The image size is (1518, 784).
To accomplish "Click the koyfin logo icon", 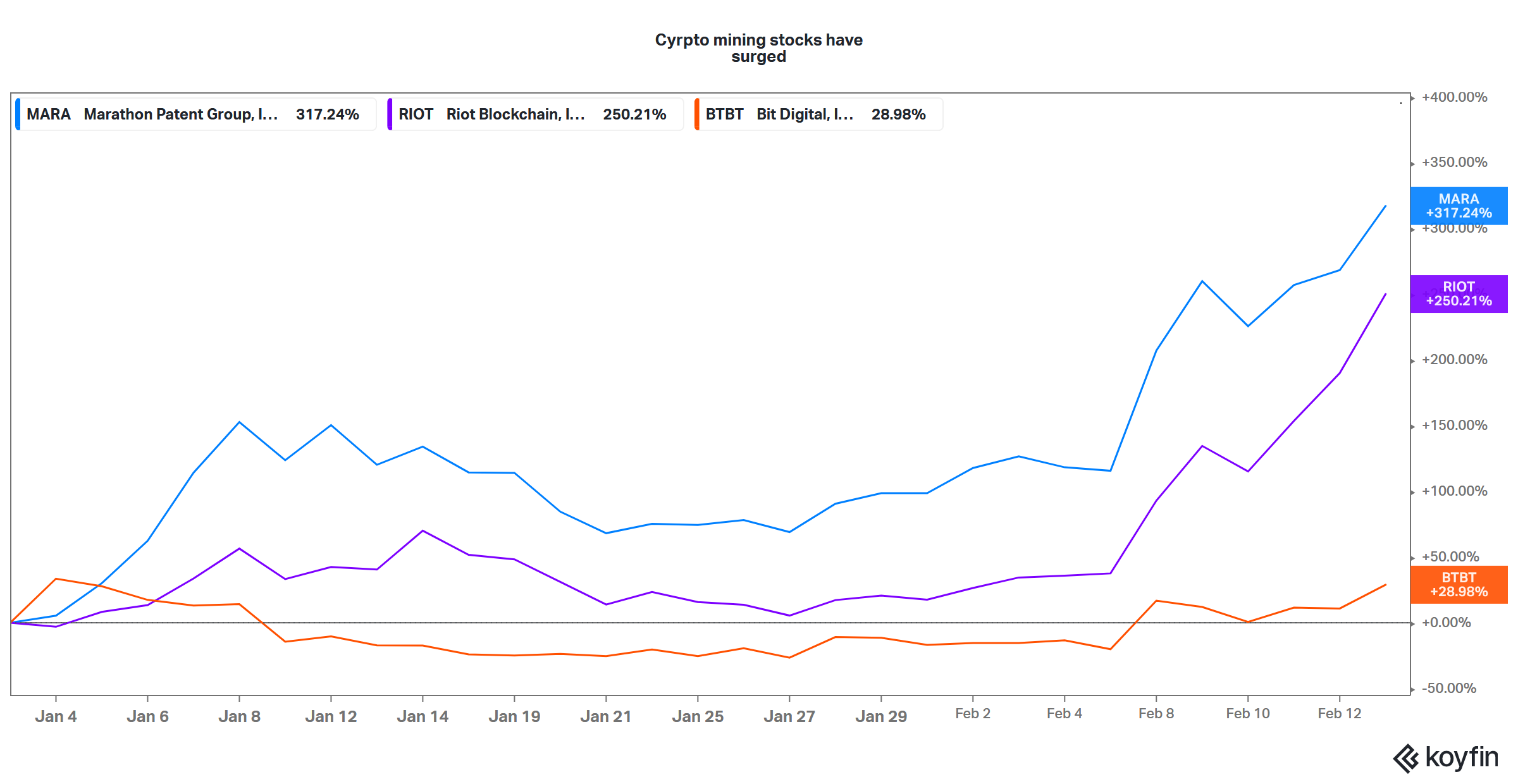I will click(1406, 758).
